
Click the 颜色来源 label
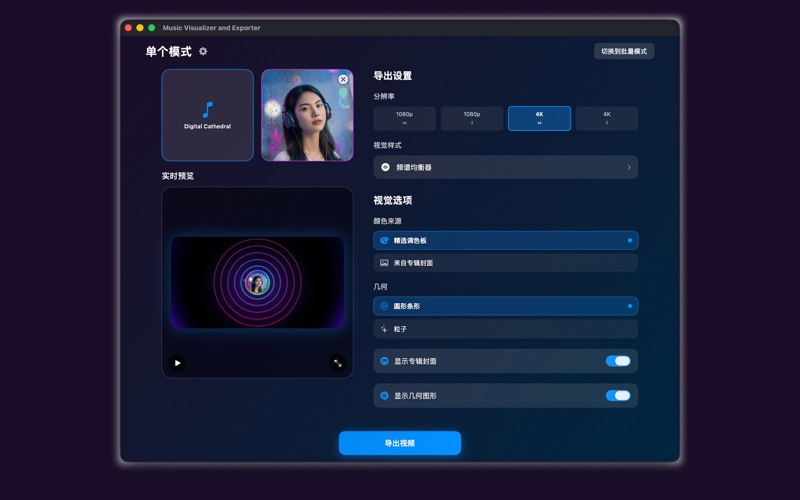[387, 221]
